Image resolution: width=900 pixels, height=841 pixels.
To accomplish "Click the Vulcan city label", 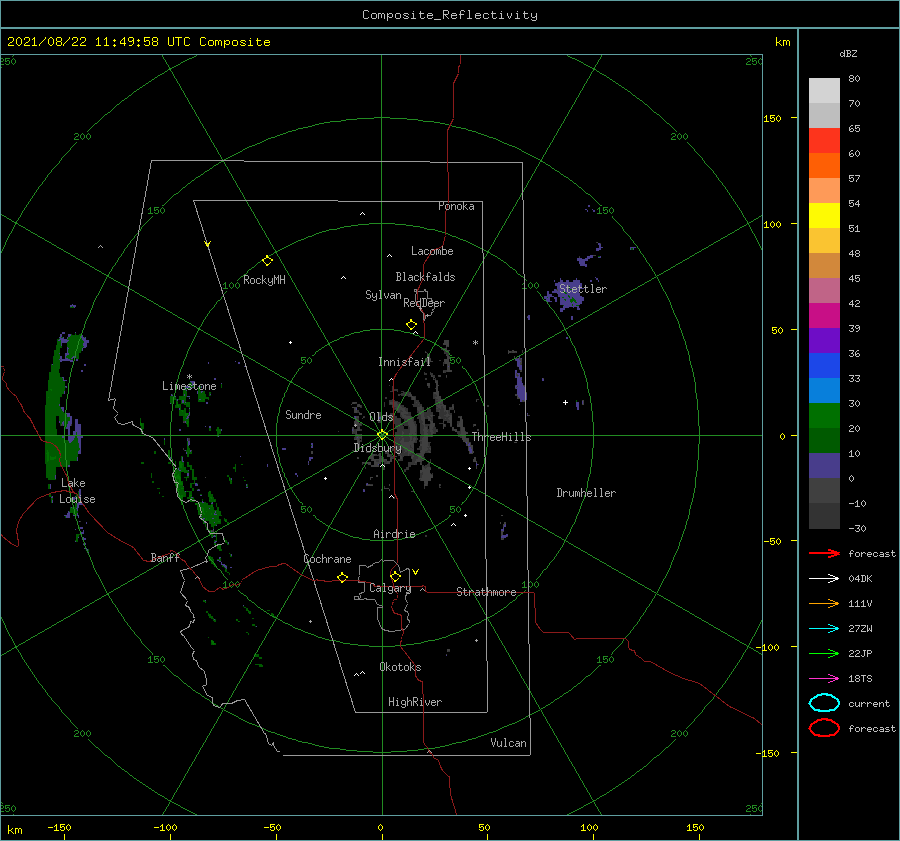I will 509,743.
